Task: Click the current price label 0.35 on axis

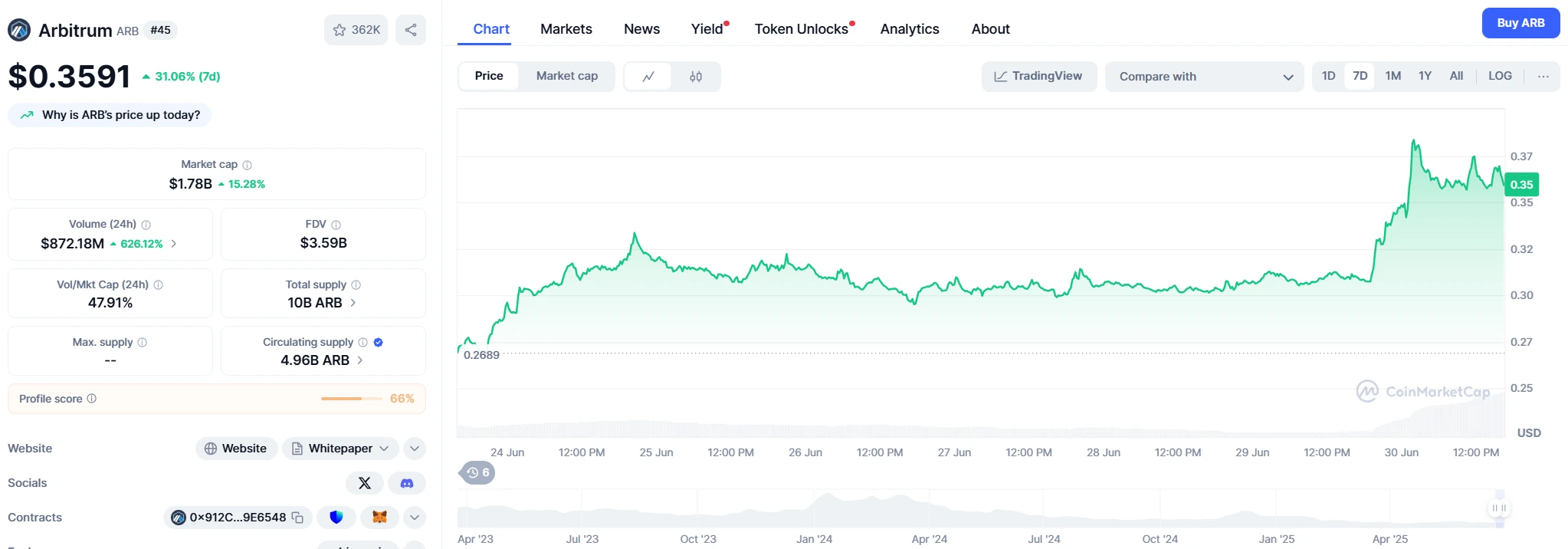Action: [x=1521, y=185]
